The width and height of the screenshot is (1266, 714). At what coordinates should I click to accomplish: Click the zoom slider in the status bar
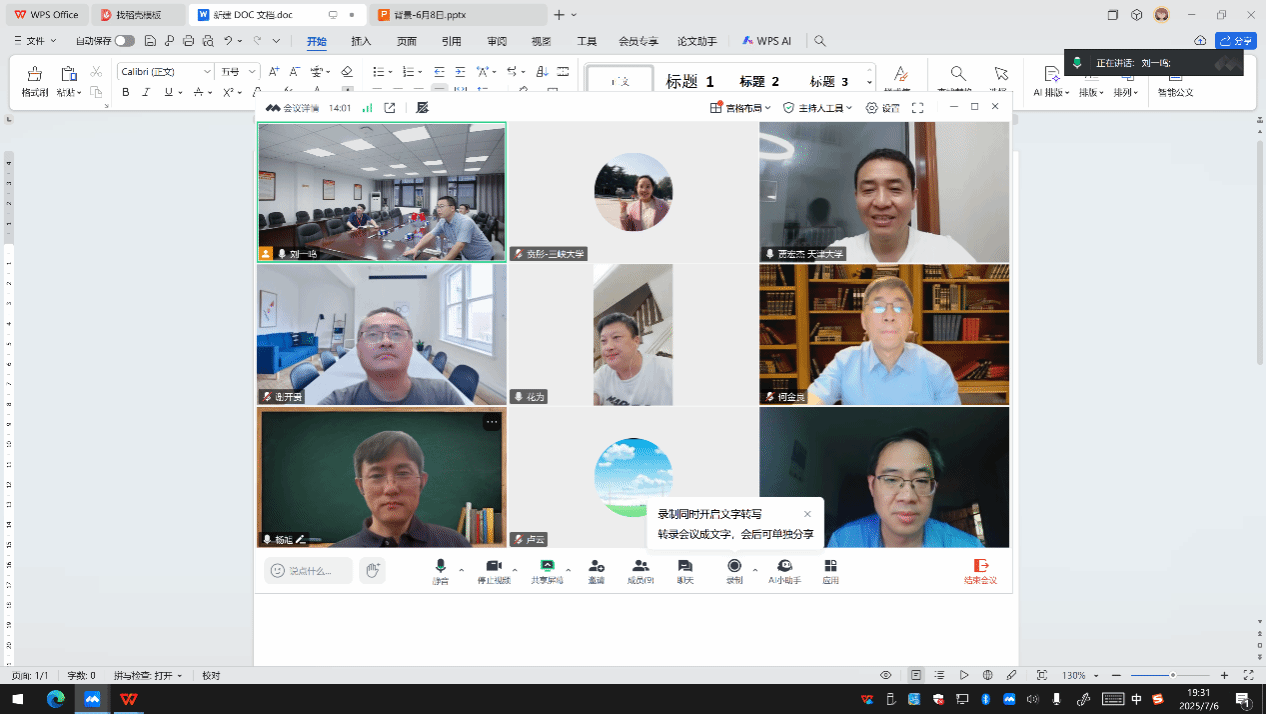[1172, 676]
